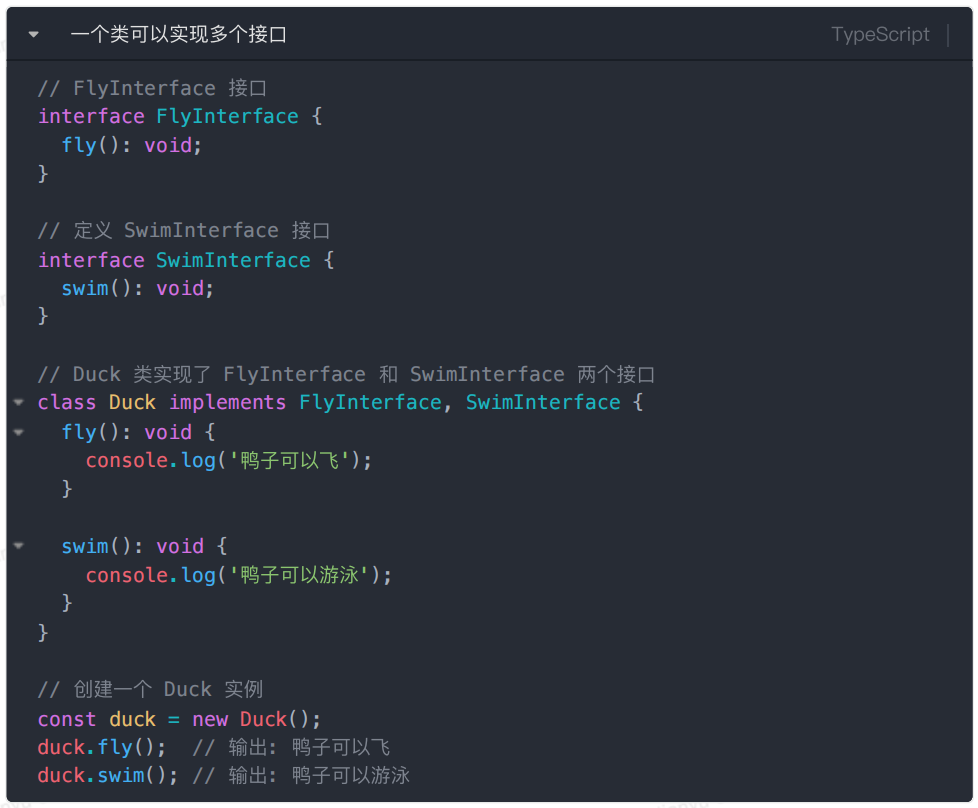The width and height of the screenshot is (978, 808).
Task: Click the code 'duck.fly();'
Action: [102, 747]
